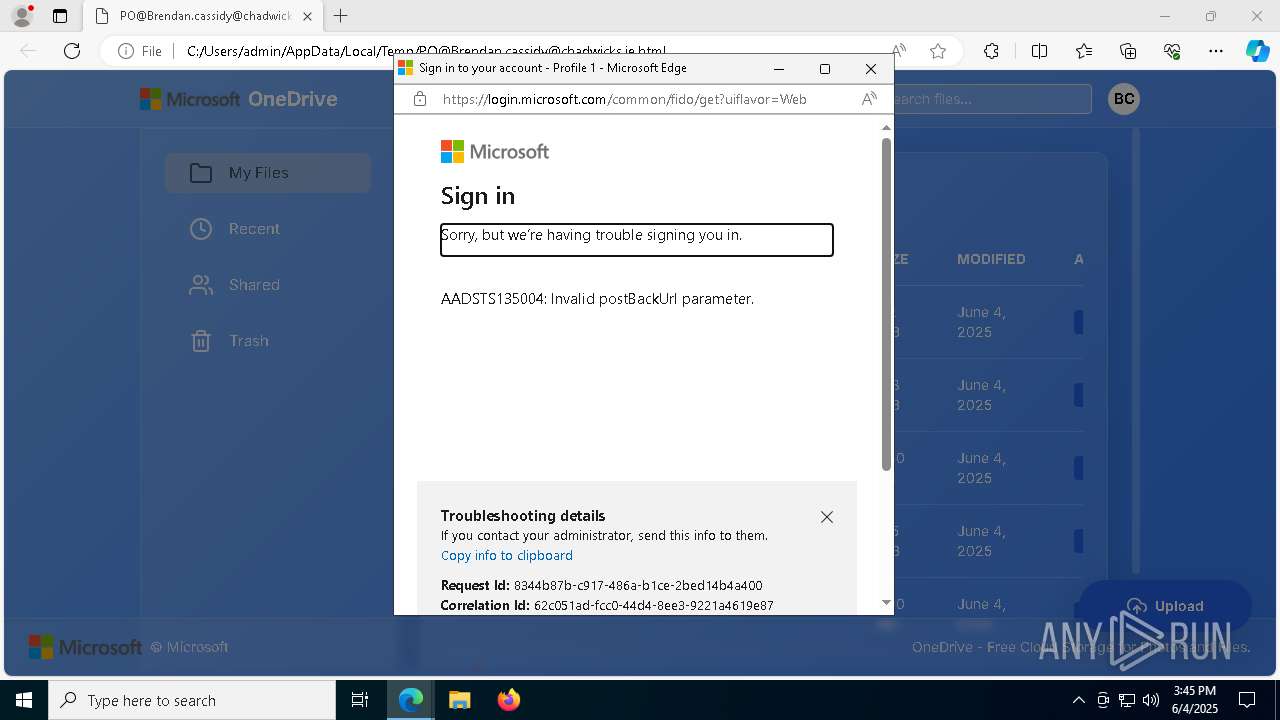This screenshot has height=720, width=1280.
Task: Open Recent in OneDrive sidebar
Action: coord(268,229)
